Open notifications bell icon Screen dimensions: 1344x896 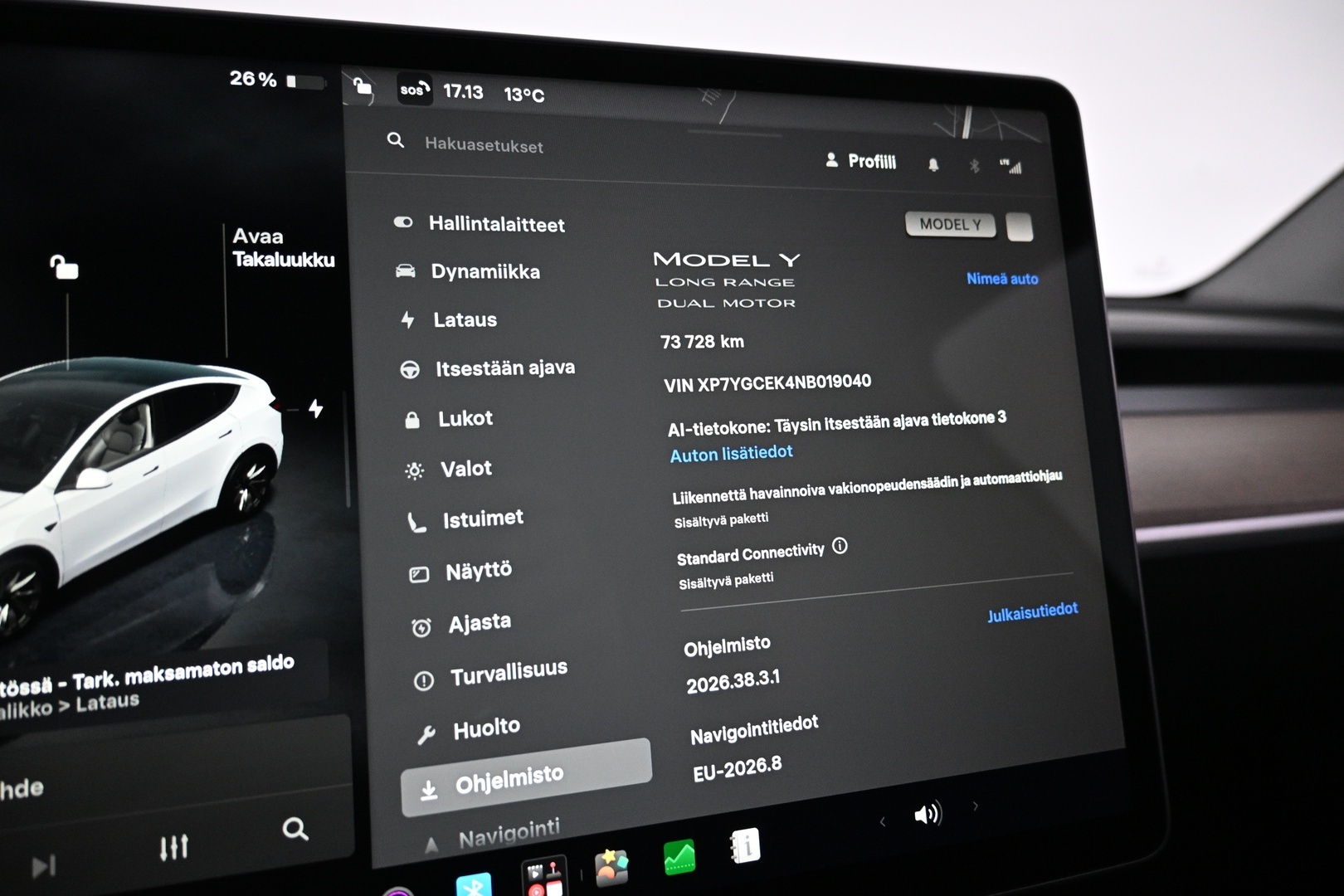(x=933, y=164)
